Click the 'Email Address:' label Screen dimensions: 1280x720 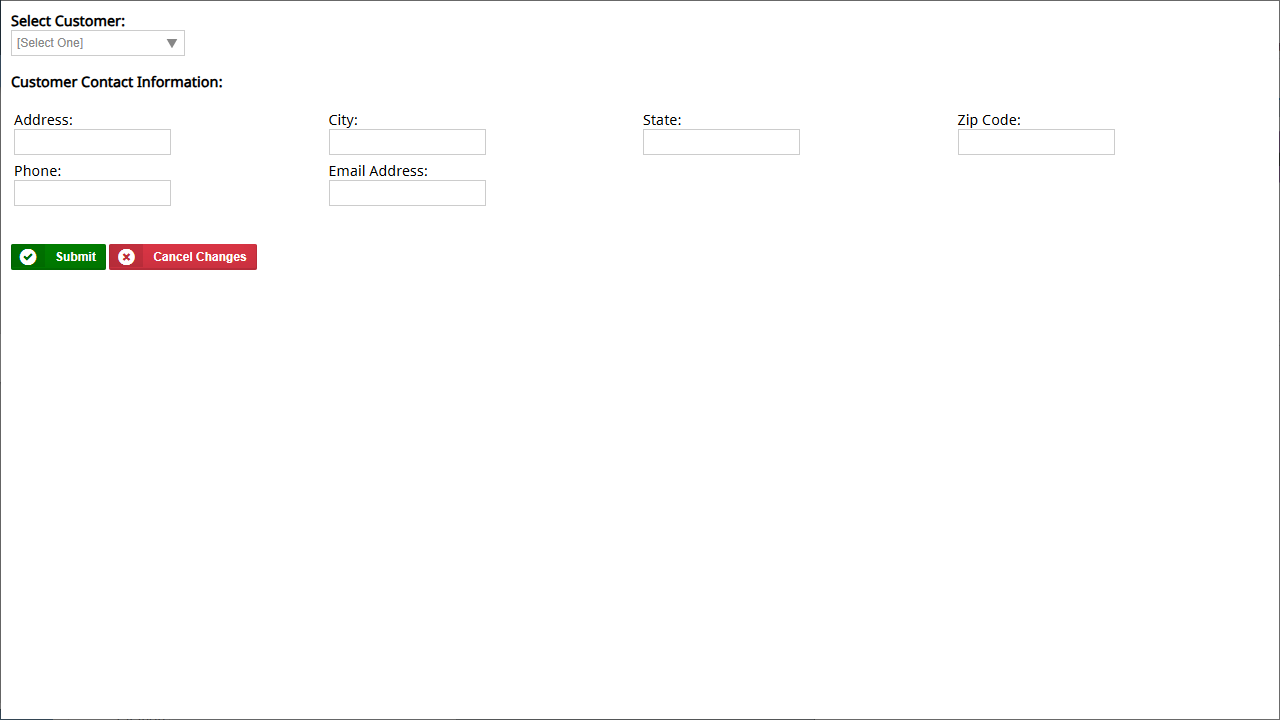(x=378, y=171)
